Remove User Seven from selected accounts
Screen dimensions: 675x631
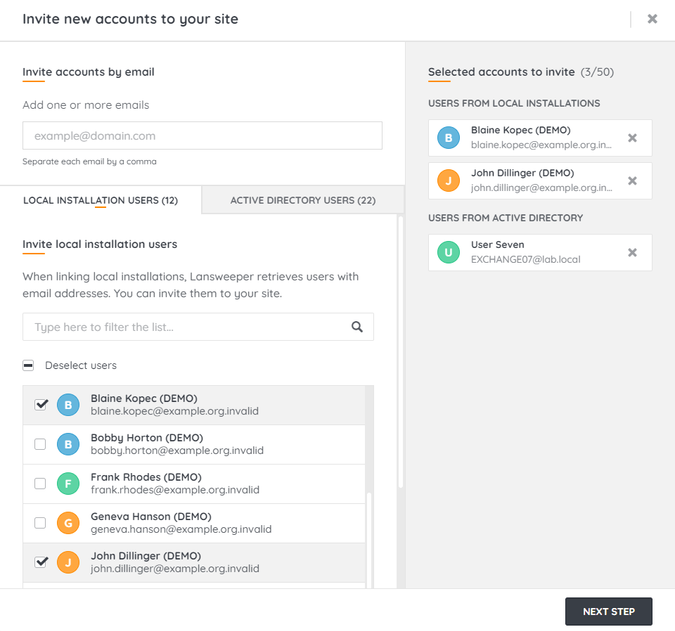pos(632,253)
